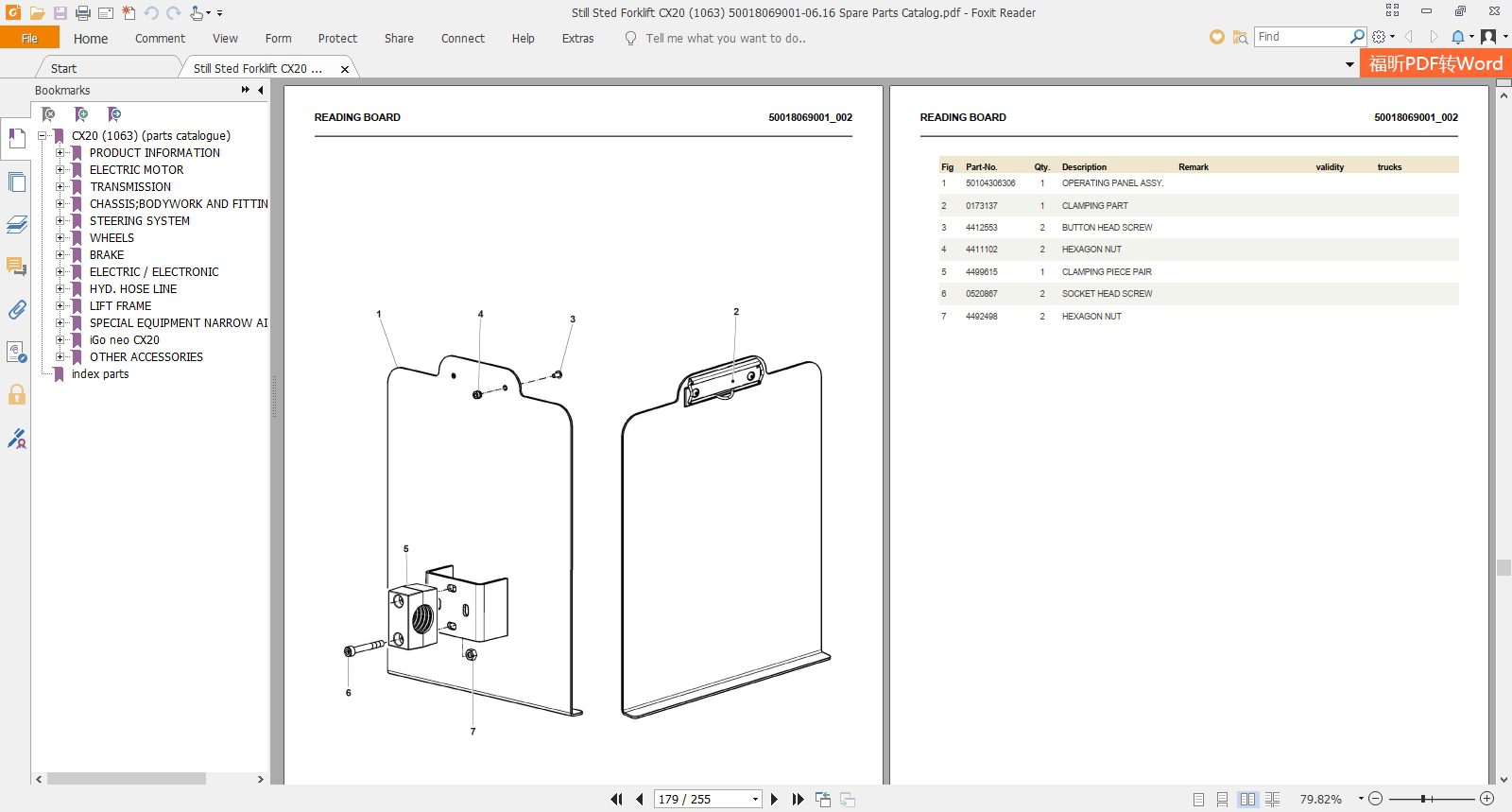
Task: Click the Find search field
Action: coord(1302,37)
